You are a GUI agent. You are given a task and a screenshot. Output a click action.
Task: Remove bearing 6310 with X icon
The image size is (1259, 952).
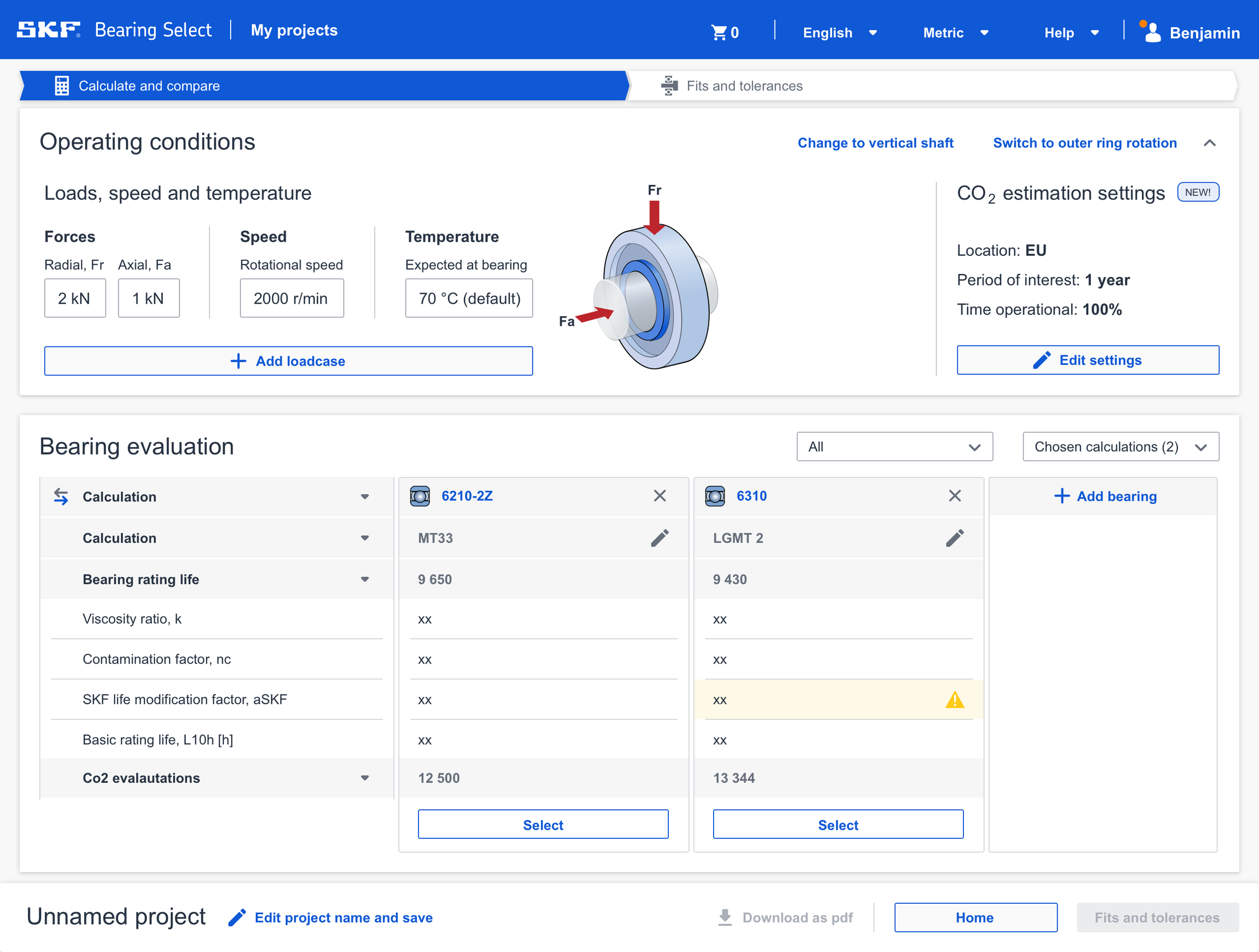click(x=954, y=495)
